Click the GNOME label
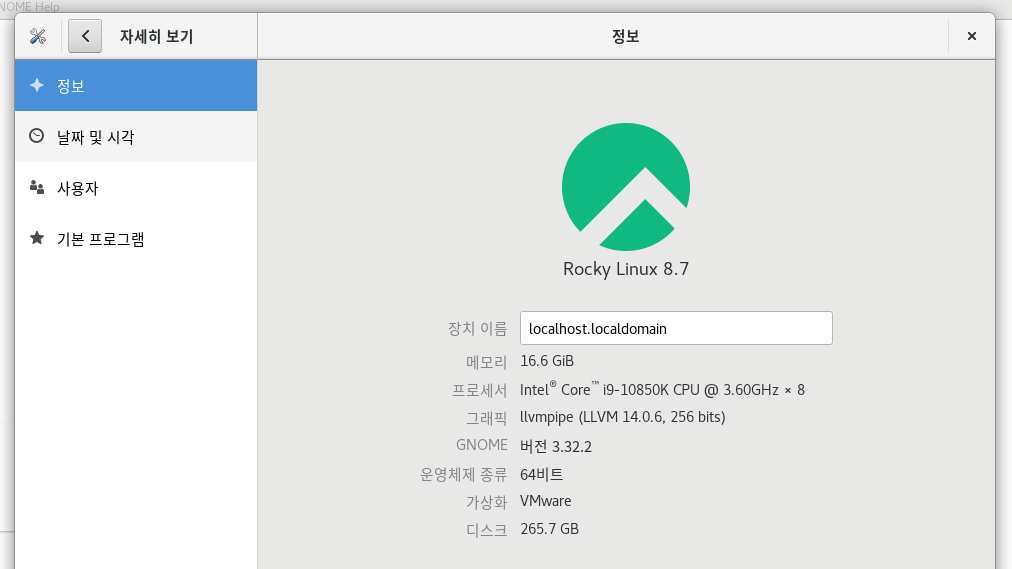The width and height of the screenshot is (1012, 569). [x=481, y=445]
